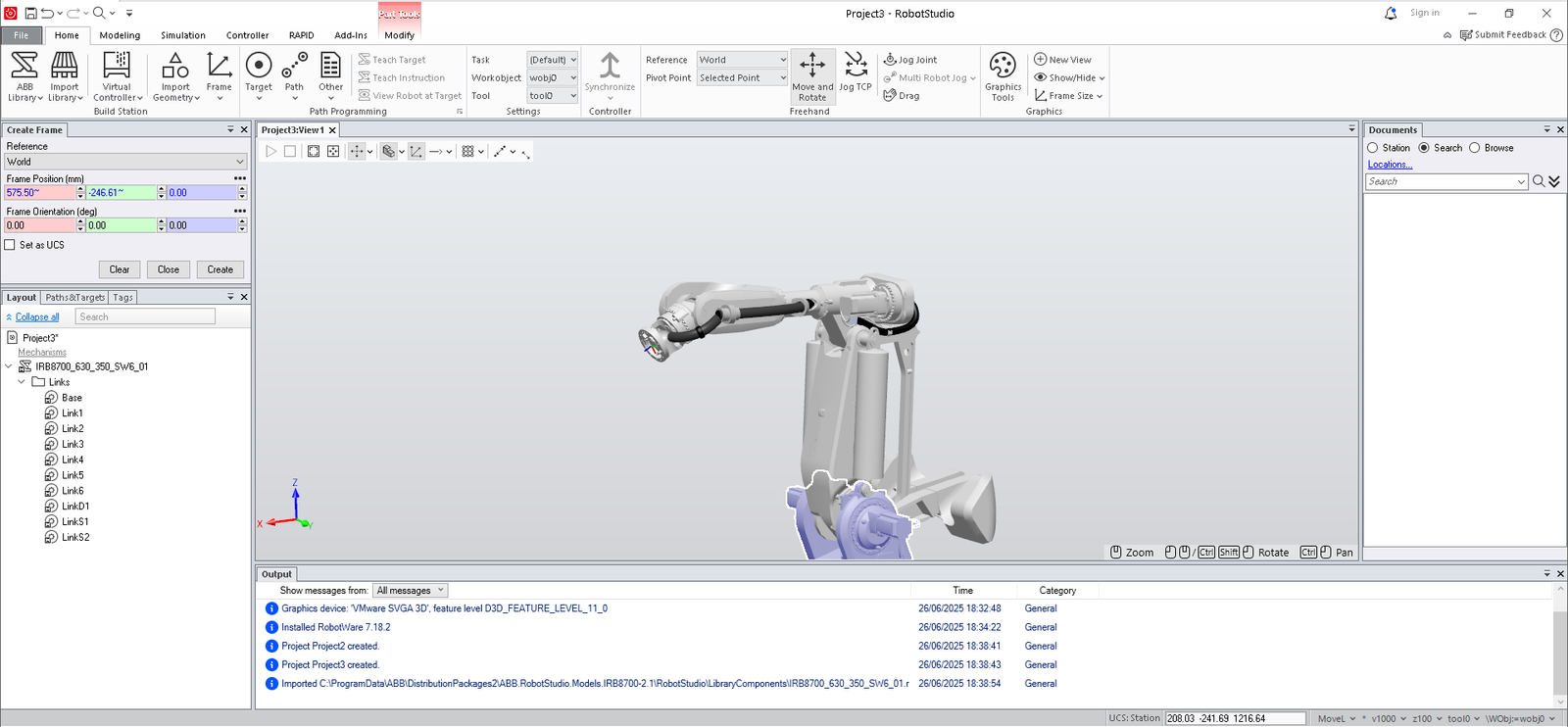
Task: Close the Project3:View1 tab
Action: click(332, 130)
